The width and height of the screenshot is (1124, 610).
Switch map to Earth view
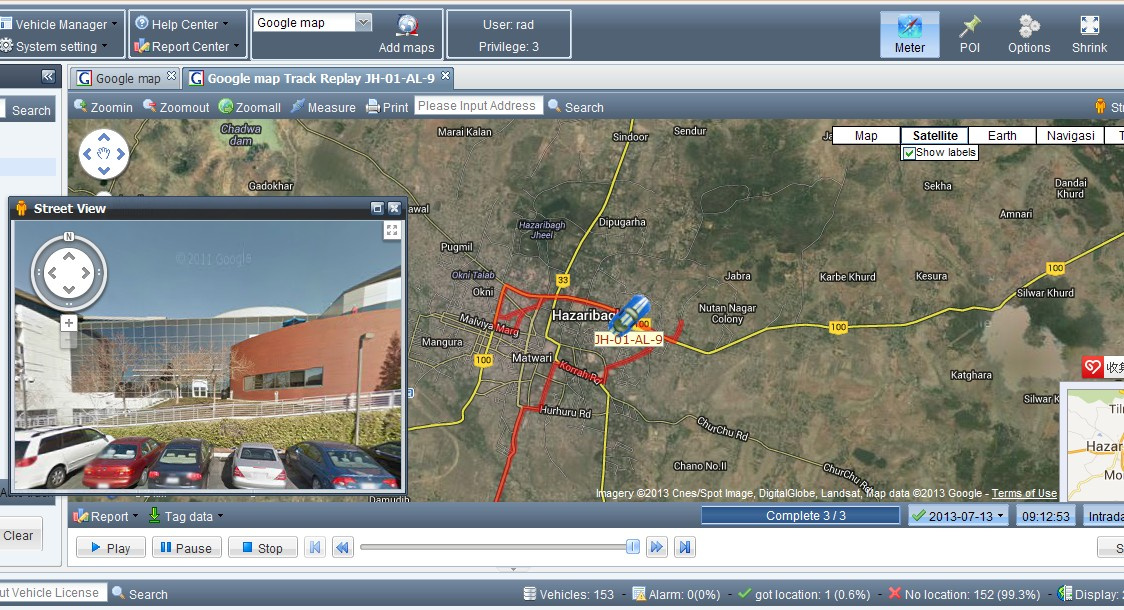pos(1002,135)
